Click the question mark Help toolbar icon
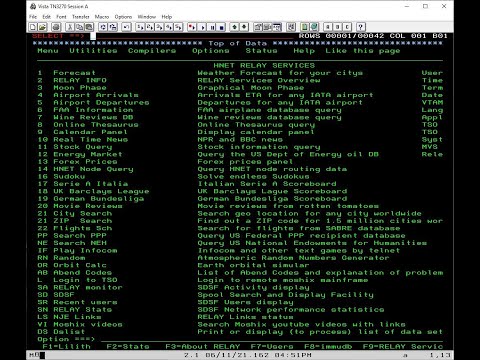 click(x=361, y=27)
